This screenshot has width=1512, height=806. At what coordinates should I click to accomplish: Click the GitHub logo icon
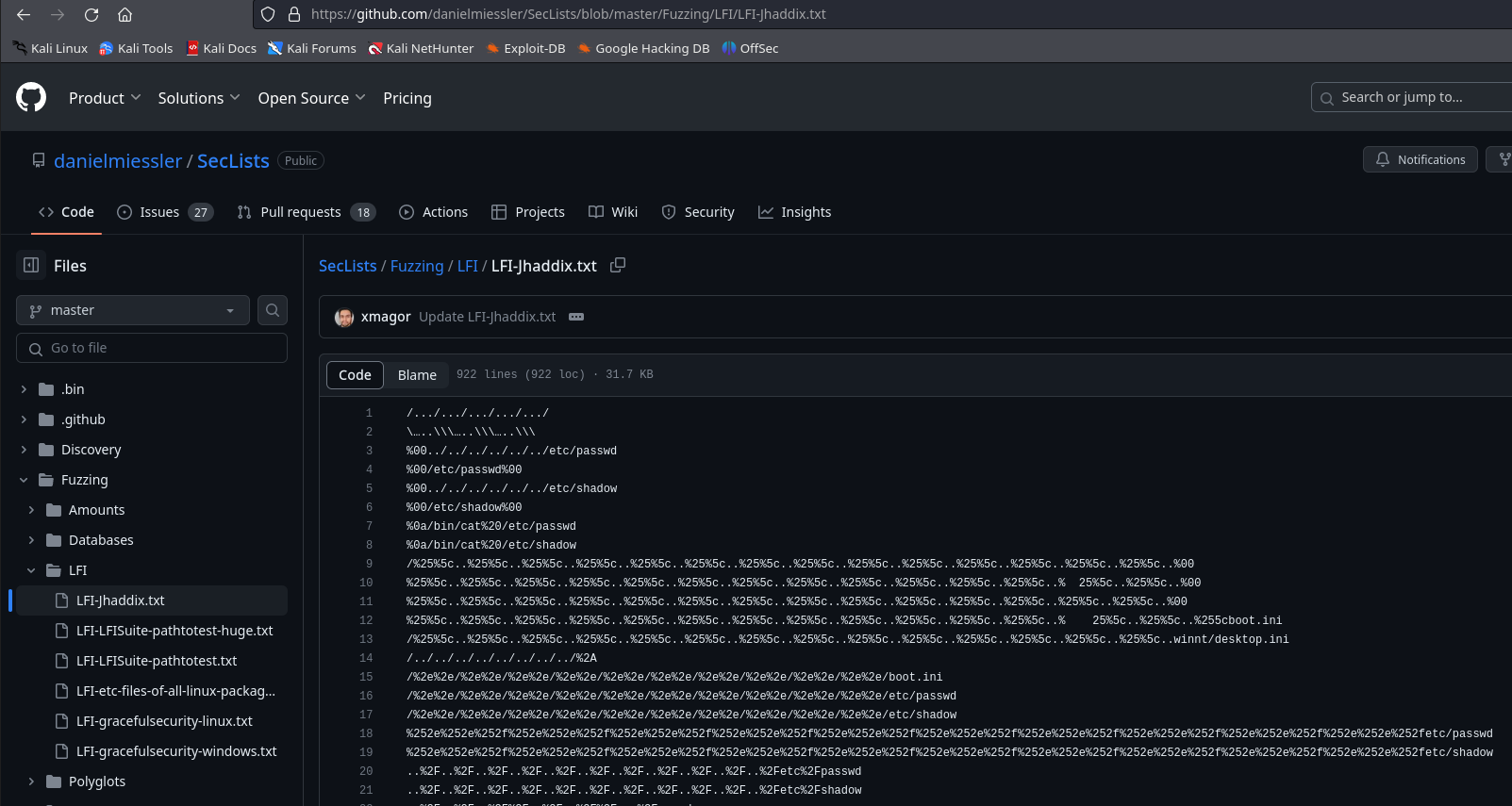31,97
